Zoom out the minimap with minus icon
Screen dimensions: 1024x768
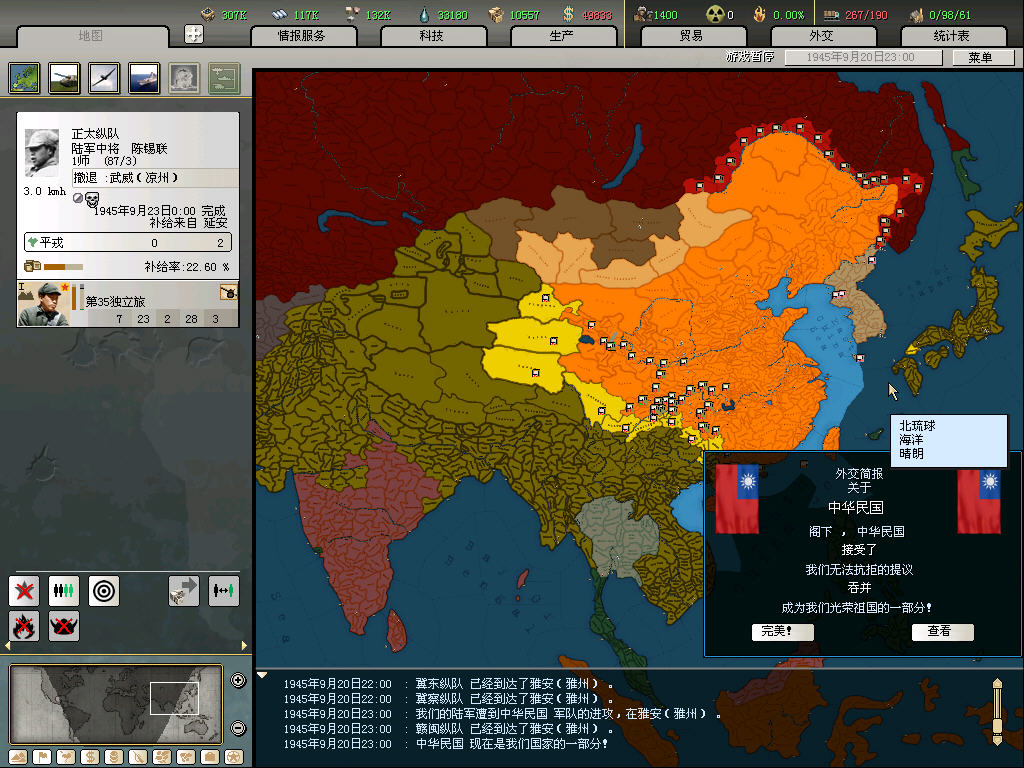[x=238, y=728]
